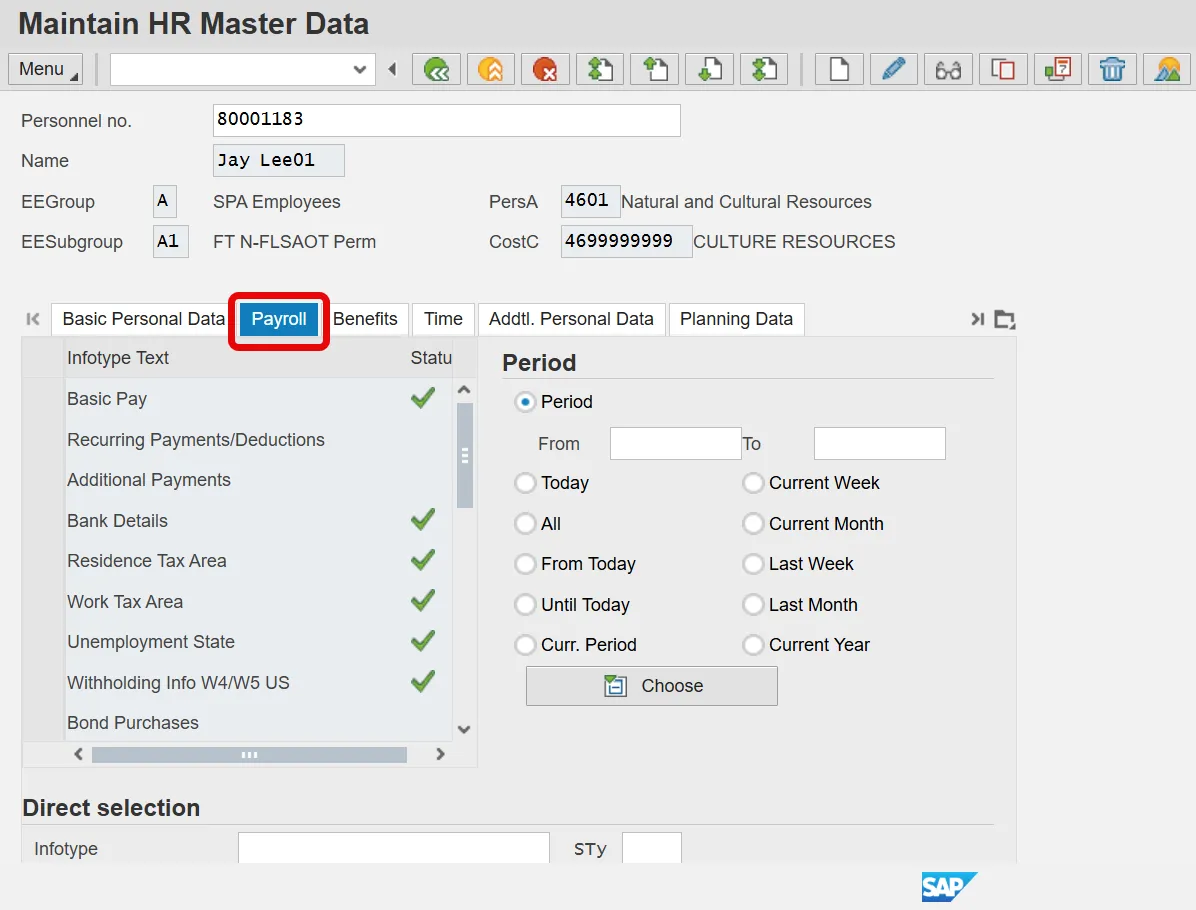Click the Overview mountain icon
The image size is (1196, 910).
click(1166, 69)
